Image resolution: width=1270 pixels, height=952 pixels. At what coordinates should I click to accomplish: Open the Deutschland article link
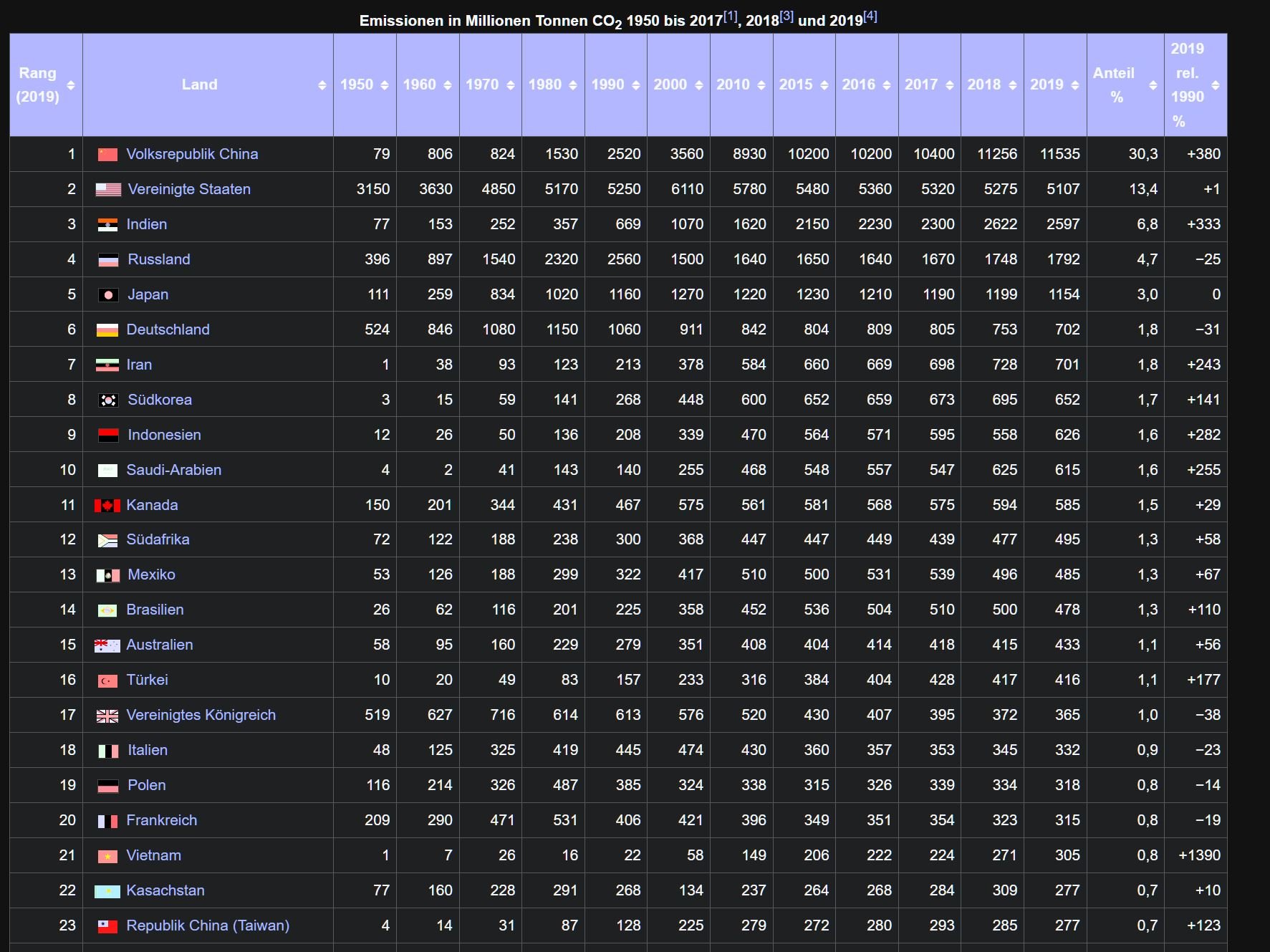[x=168, y=330]
